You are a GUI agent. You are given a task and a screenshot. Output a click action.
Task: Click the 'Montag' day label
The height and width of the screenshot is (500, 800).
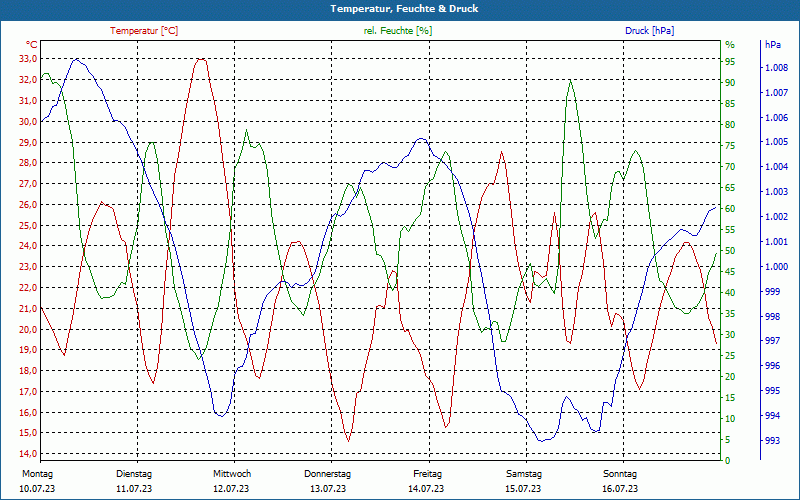point(37,474)
